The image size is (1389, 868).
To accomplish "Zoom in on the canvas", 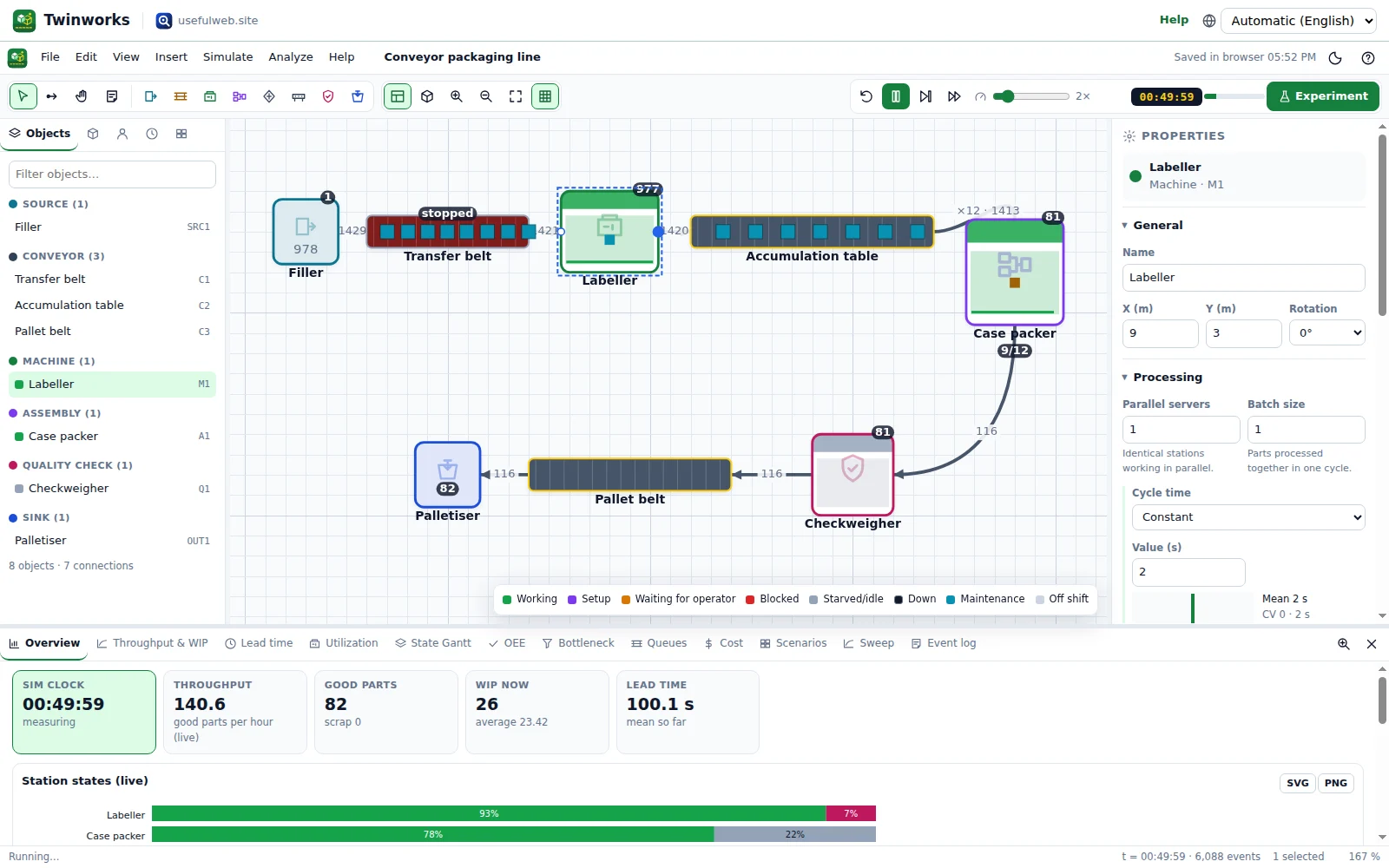I will (457, 96).
